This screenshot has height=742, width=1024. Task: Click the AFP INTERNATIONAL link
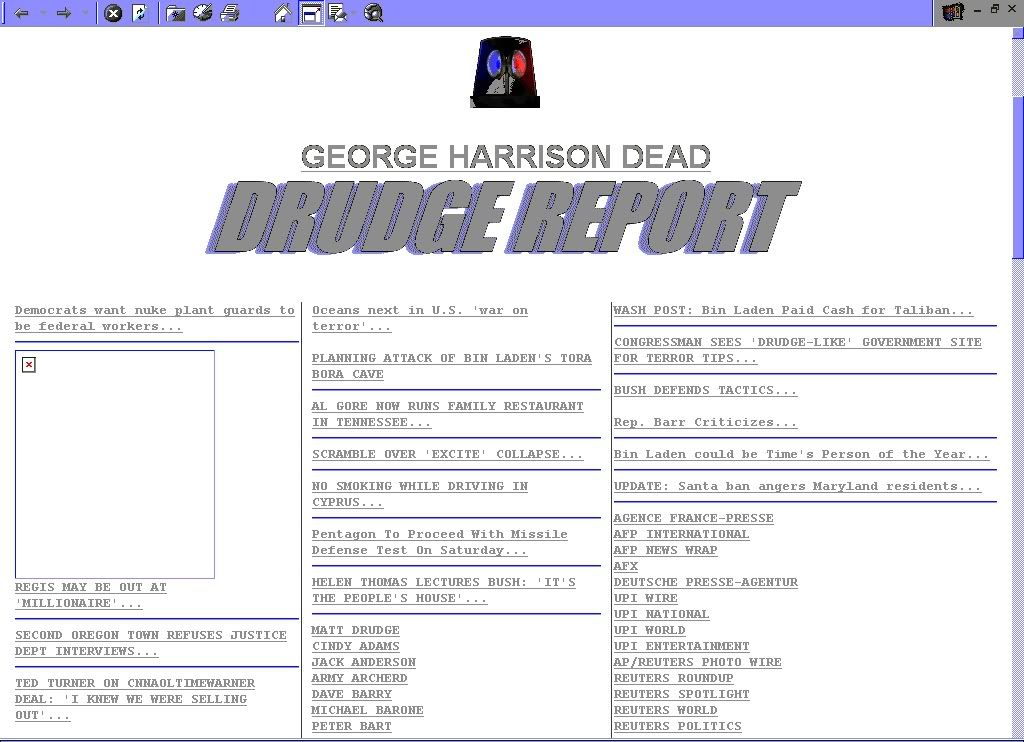coord(681,534)
